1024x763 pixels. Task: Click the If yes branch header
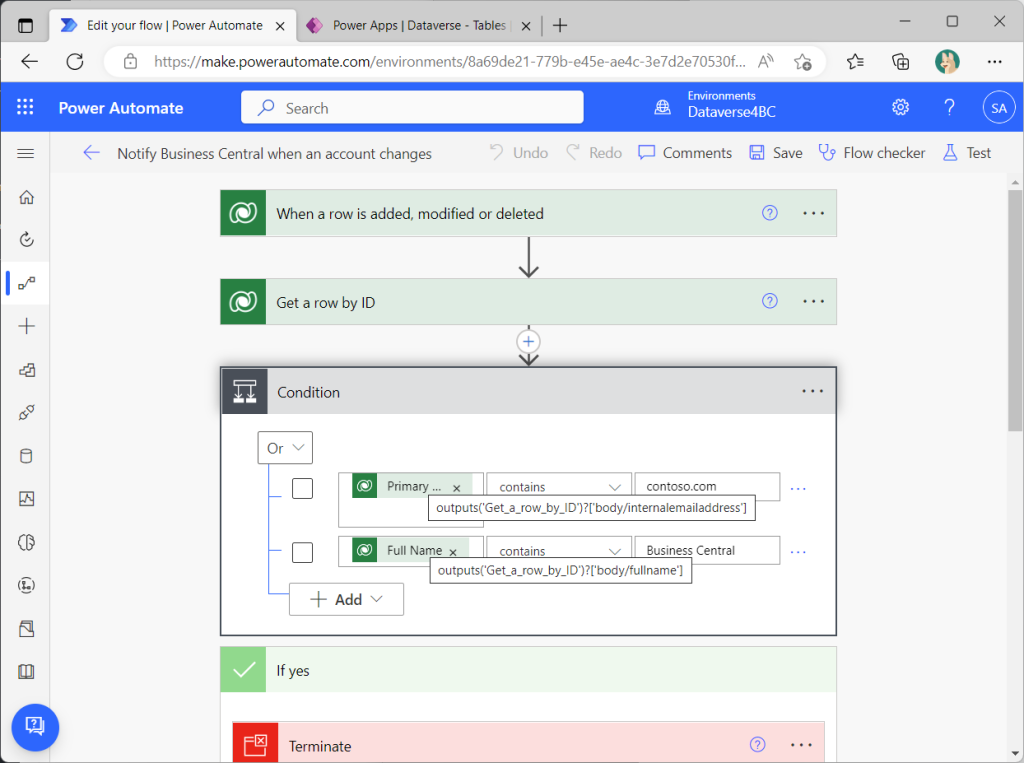tap(528, 670)
